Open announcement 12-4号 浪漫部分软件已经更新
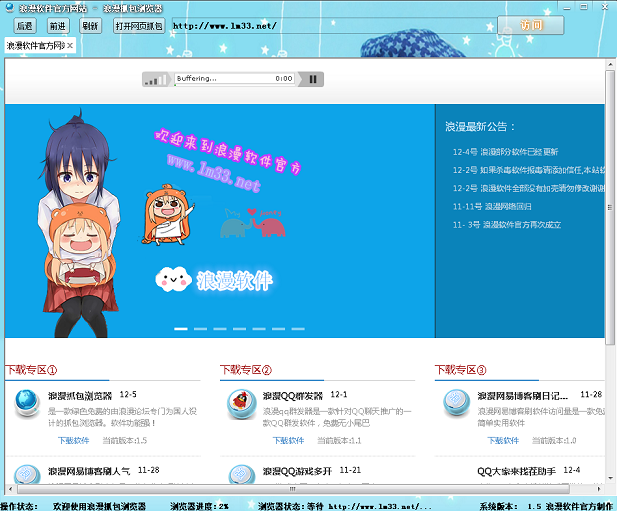This screenshot has width=617, height=511. coord(505,152)
